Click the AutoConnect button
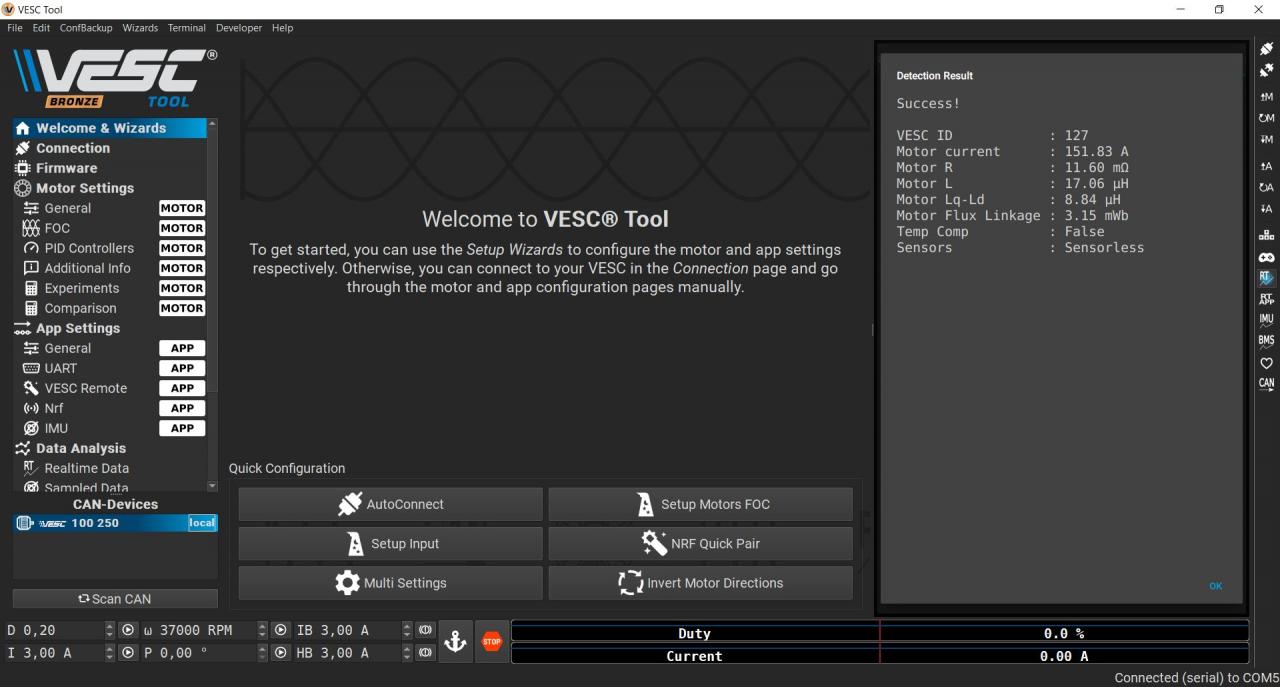 coord(390,504)
